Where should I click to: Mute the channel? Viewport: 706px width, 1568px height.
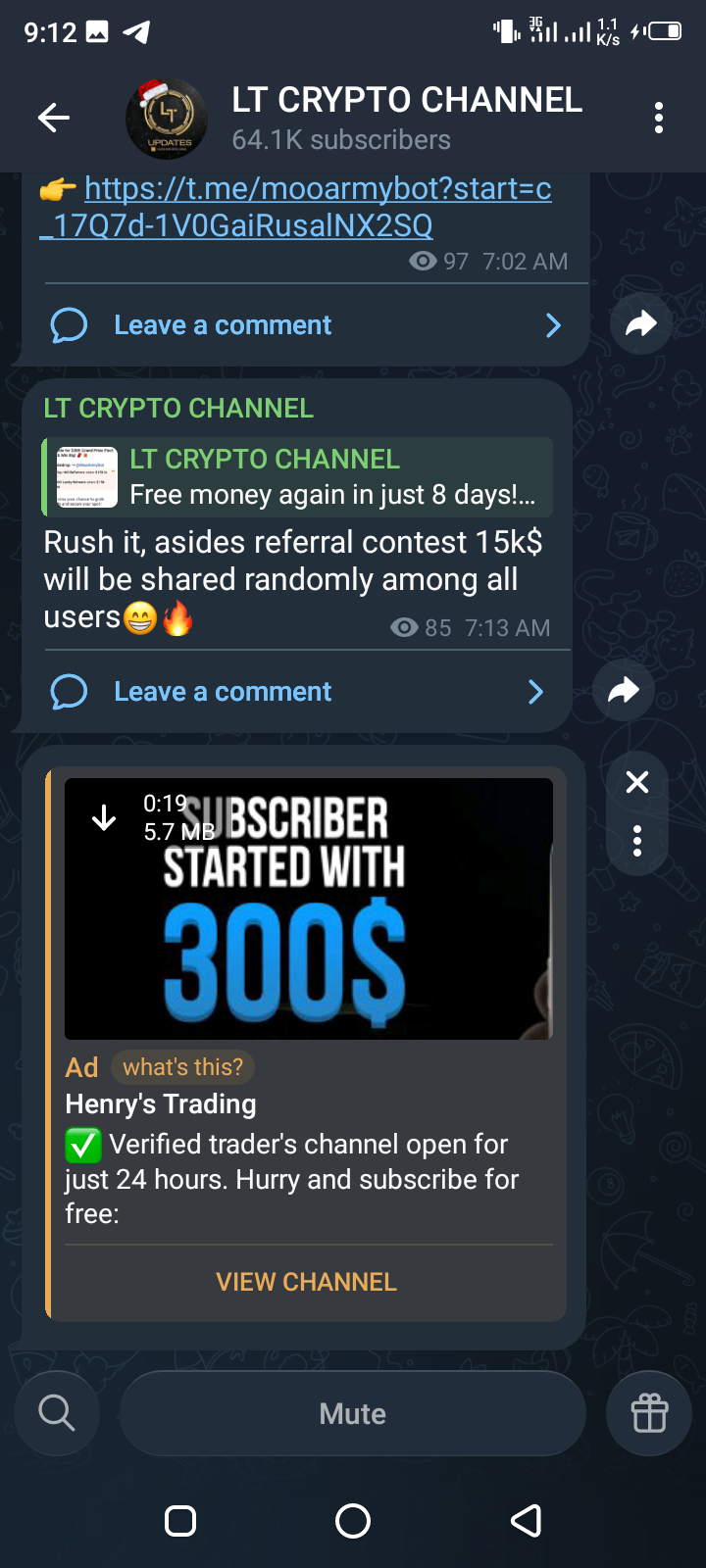pyautogui.click(x=353, y=1413)
